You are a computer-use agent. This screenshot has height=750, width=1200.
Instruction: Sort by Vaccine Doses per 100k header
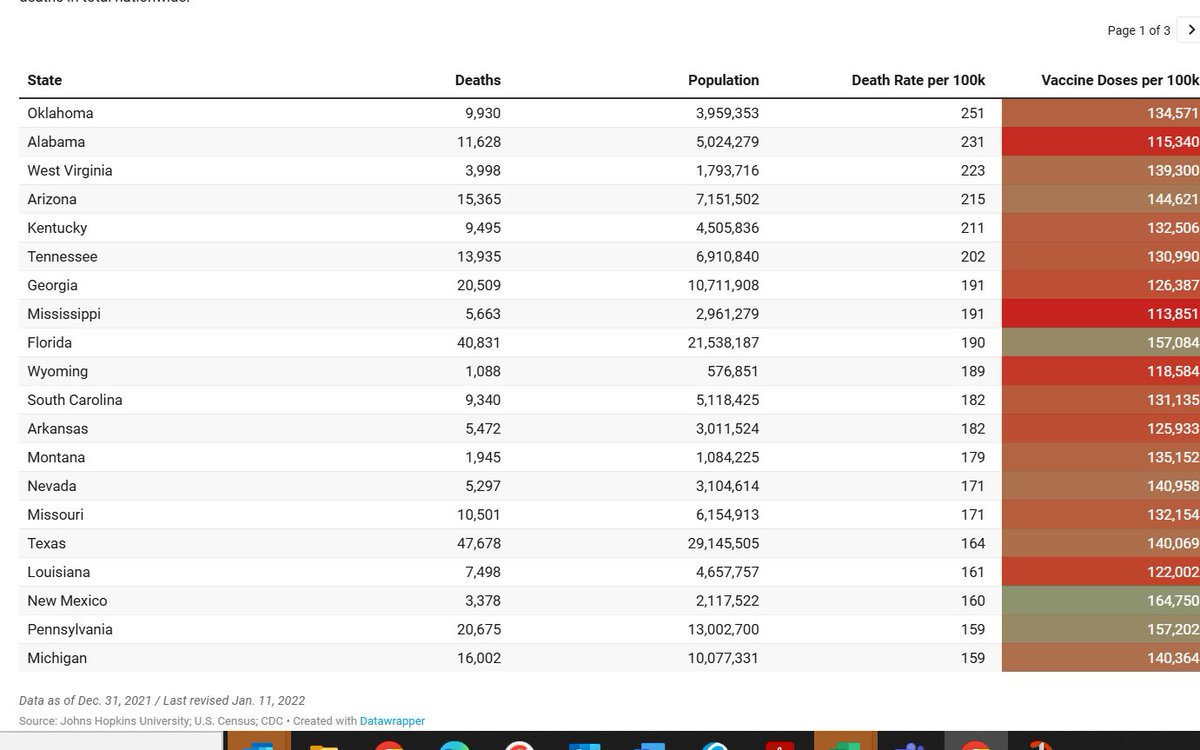[1120, 80]
